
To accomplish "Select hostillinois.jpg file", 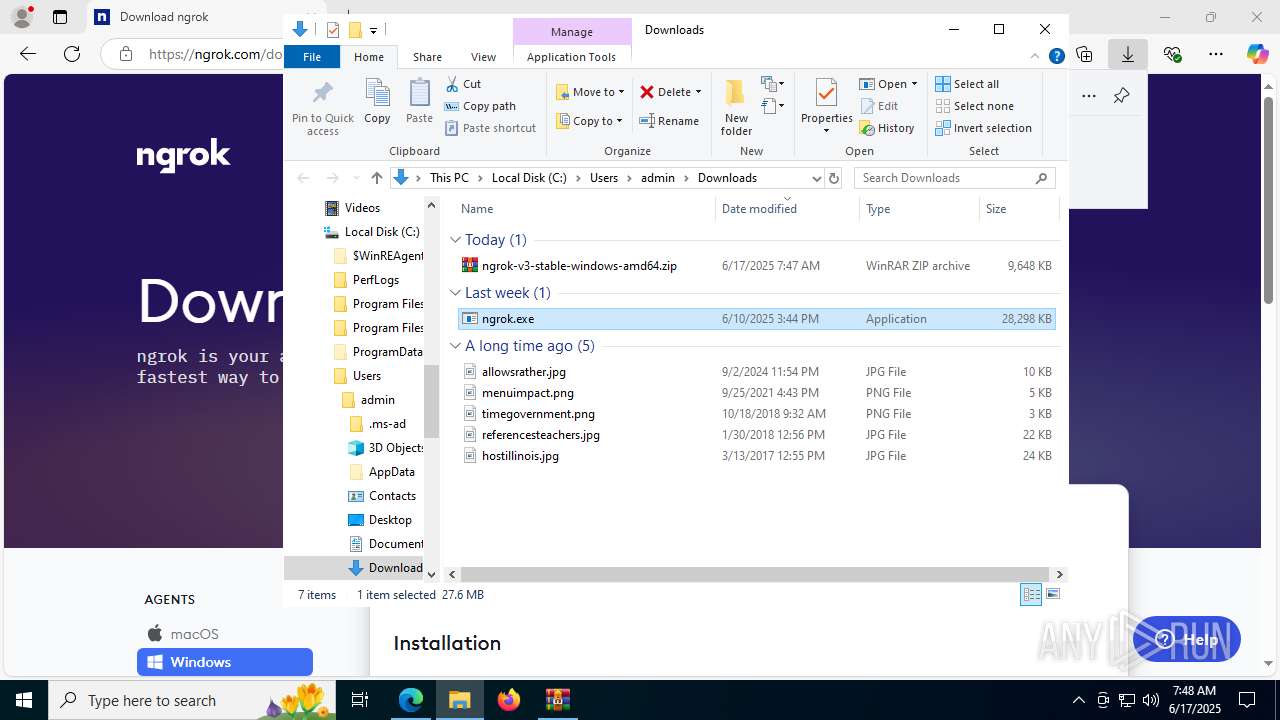I will tap(756, 456).
